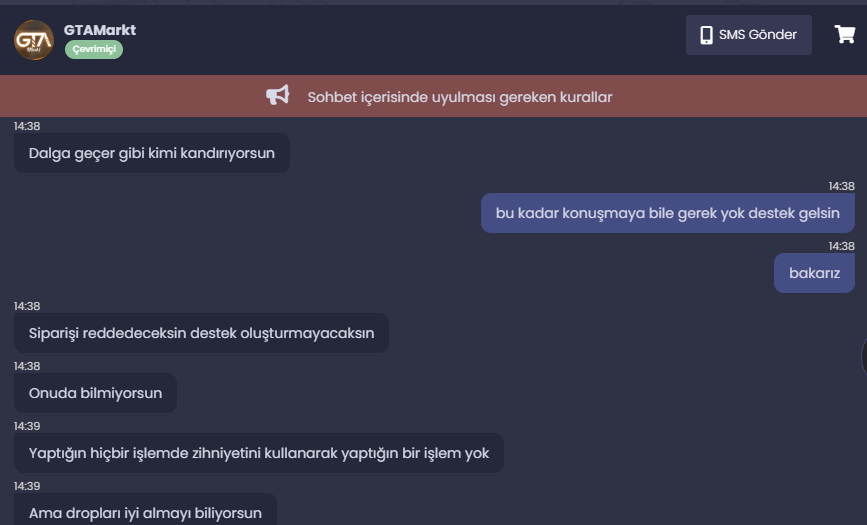Click the phone icon beside SMS Gönder
Screen dimensions: 867x525
coord(705,35)
